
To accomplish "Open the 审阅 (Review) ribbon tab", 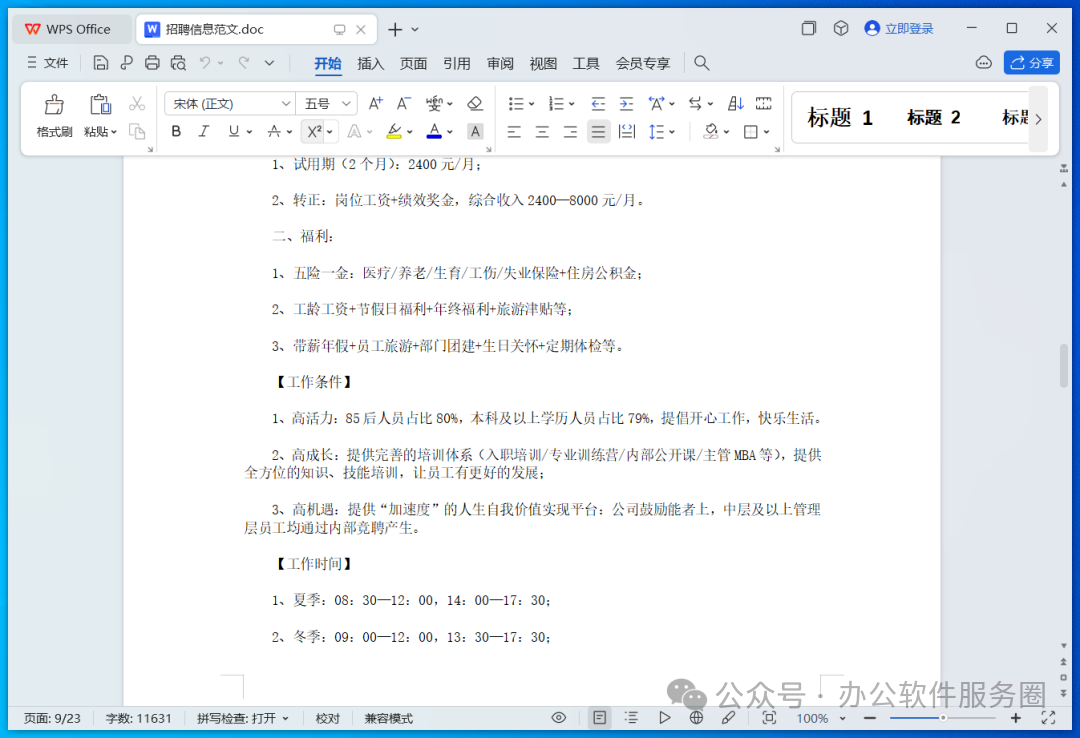I will pyautogui.click(x=500, y=63).
